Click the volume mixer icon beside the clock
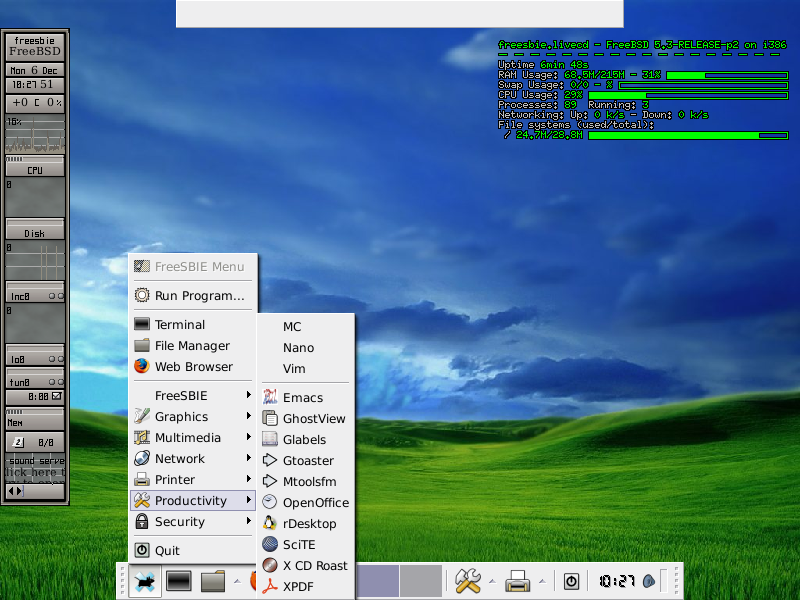 tap(649, 581)
